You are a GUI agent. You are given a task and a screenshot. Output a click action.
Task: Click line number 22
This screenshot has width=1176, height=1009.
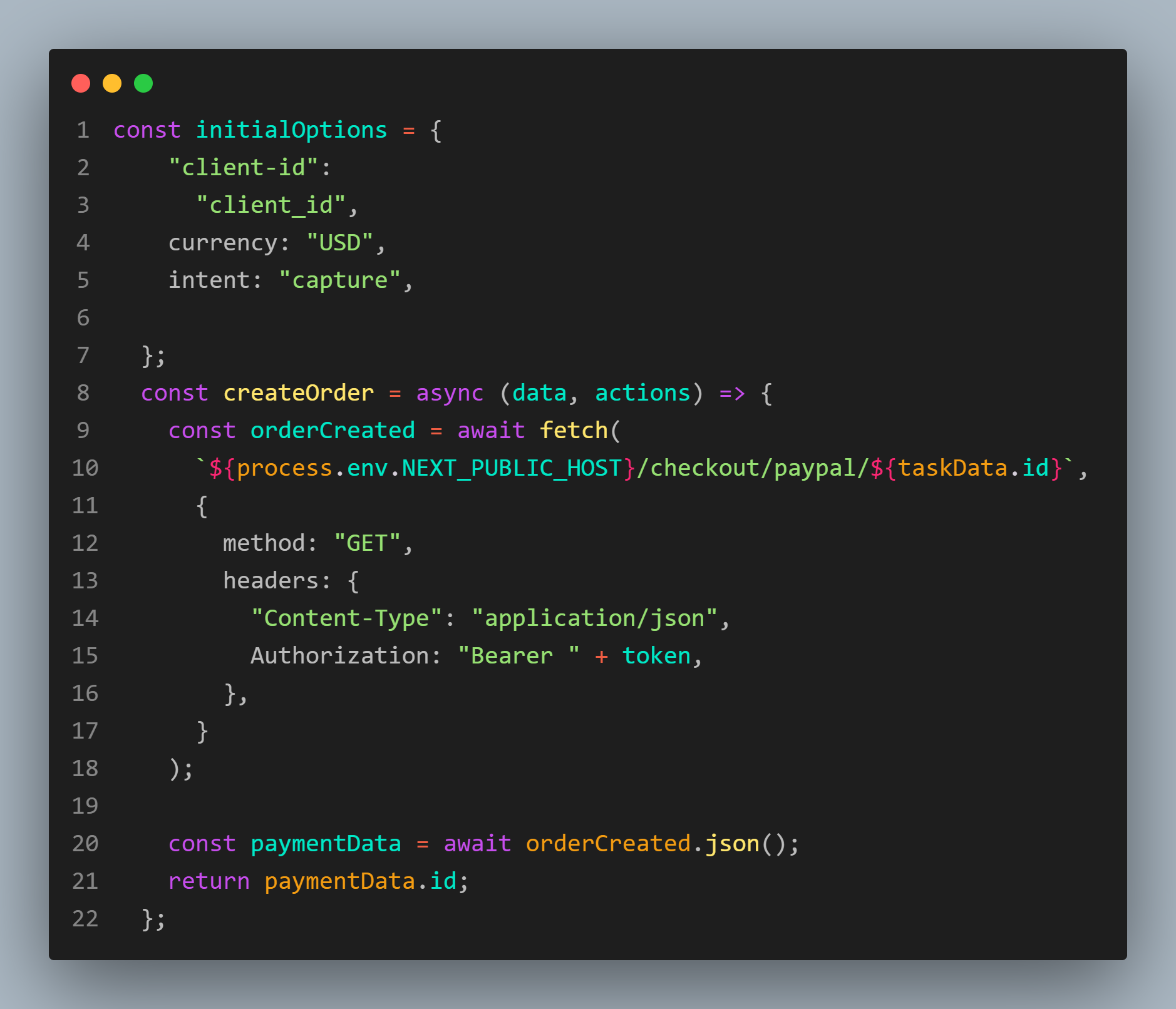[x=85, y=919]
